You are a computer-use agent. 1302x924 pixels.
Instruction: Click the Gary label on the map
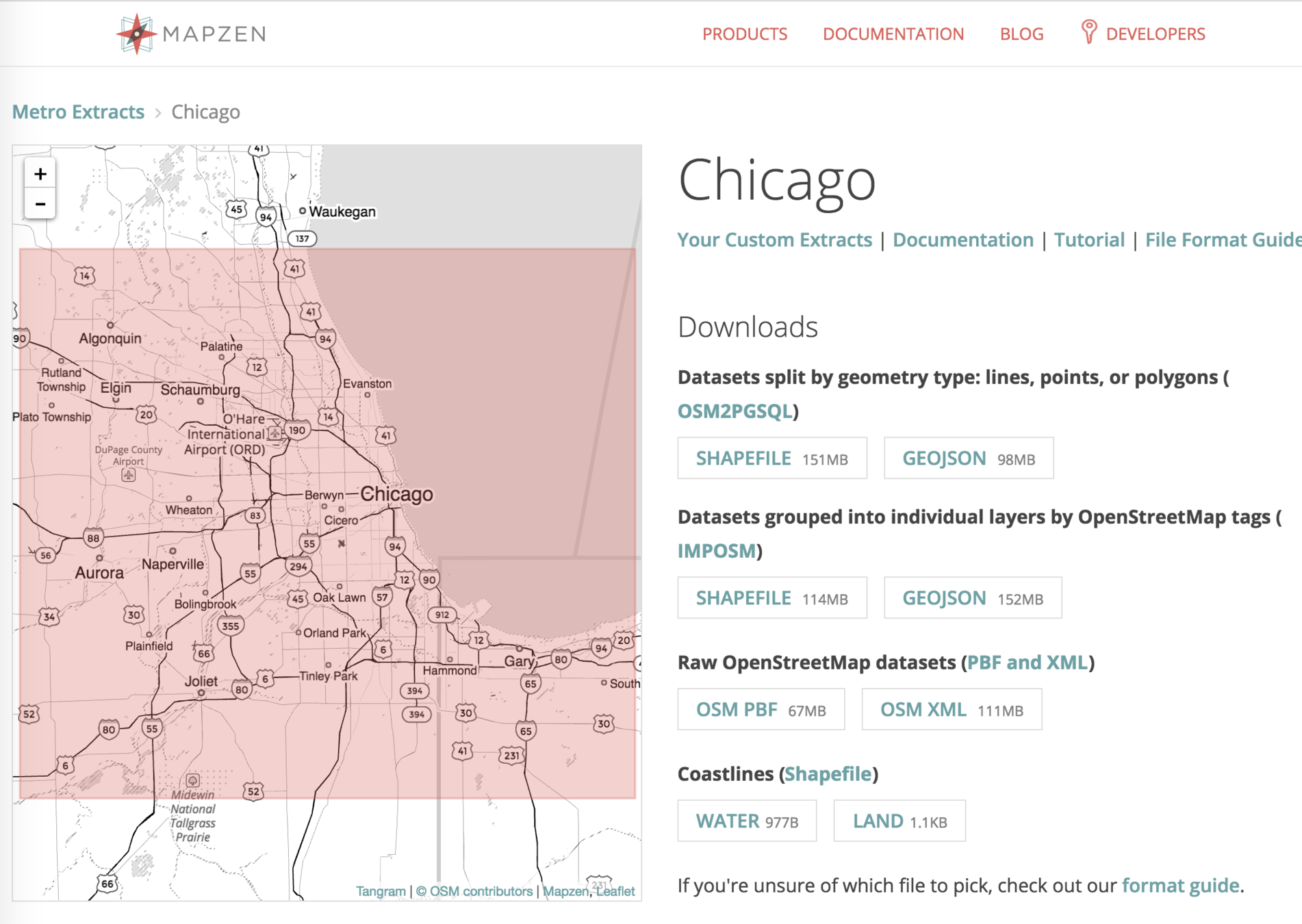[520, 661]
